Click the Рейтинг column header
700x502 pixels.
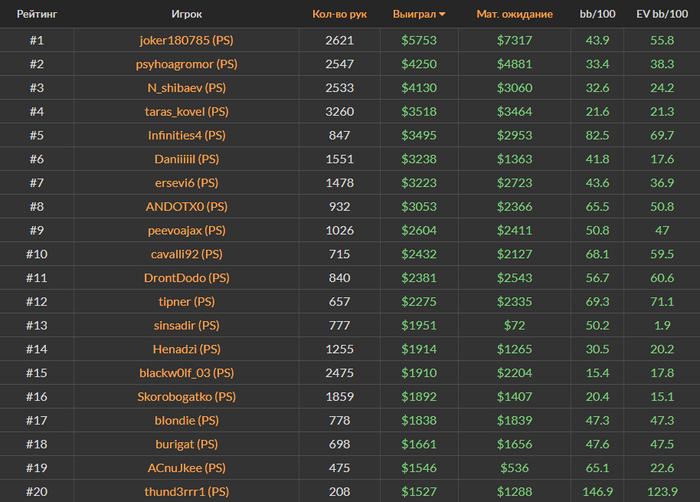(36, 15)
